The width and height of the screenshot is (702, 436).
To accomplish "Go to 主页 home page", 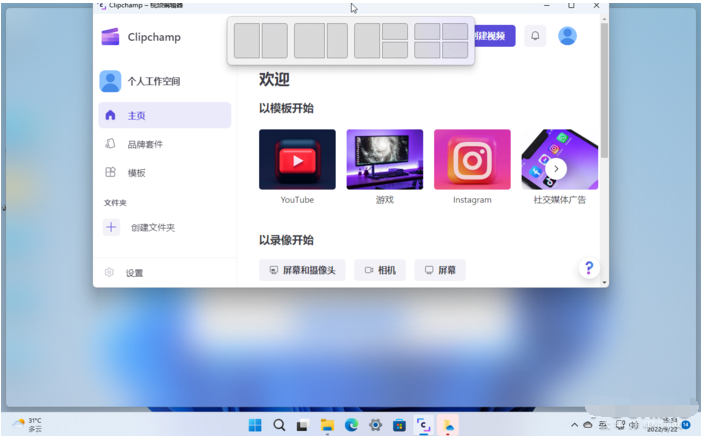I will tap(164, 115).
